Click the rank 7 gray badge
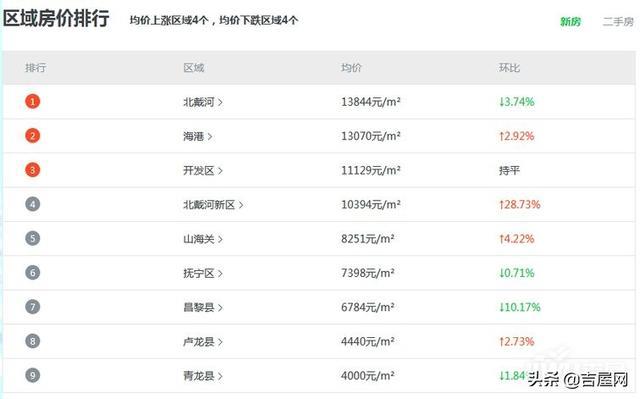 [x=33, y=306]
